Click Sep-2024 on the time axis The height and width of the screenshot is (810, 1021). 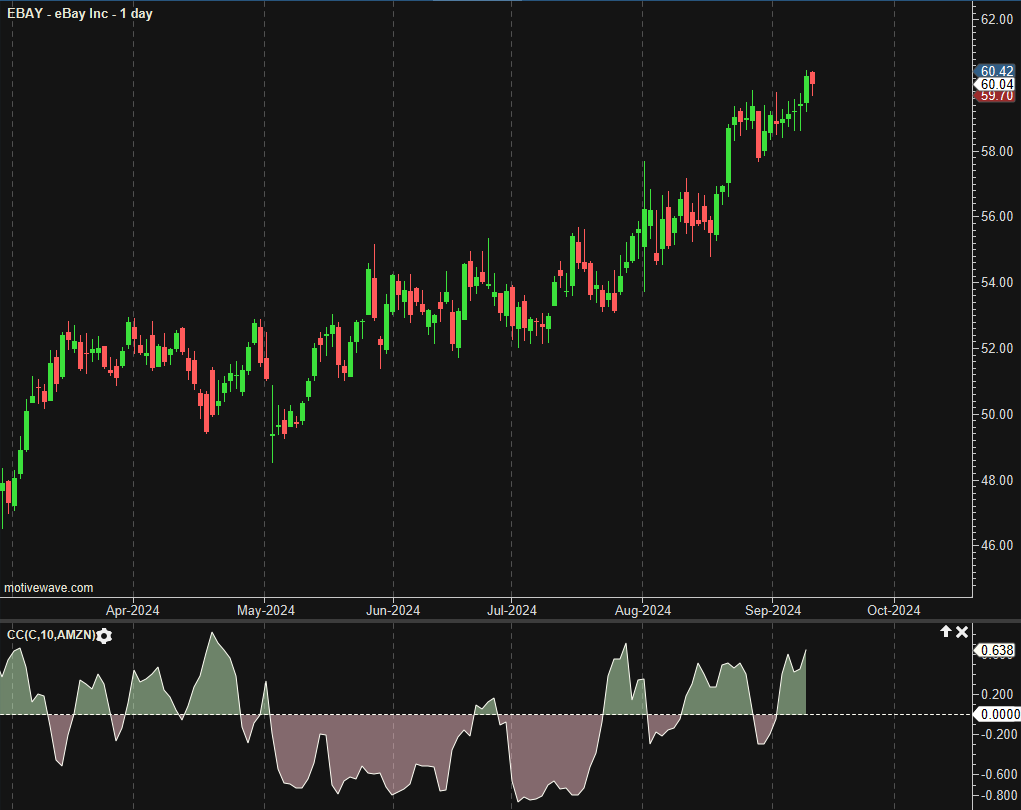point(773,610)
